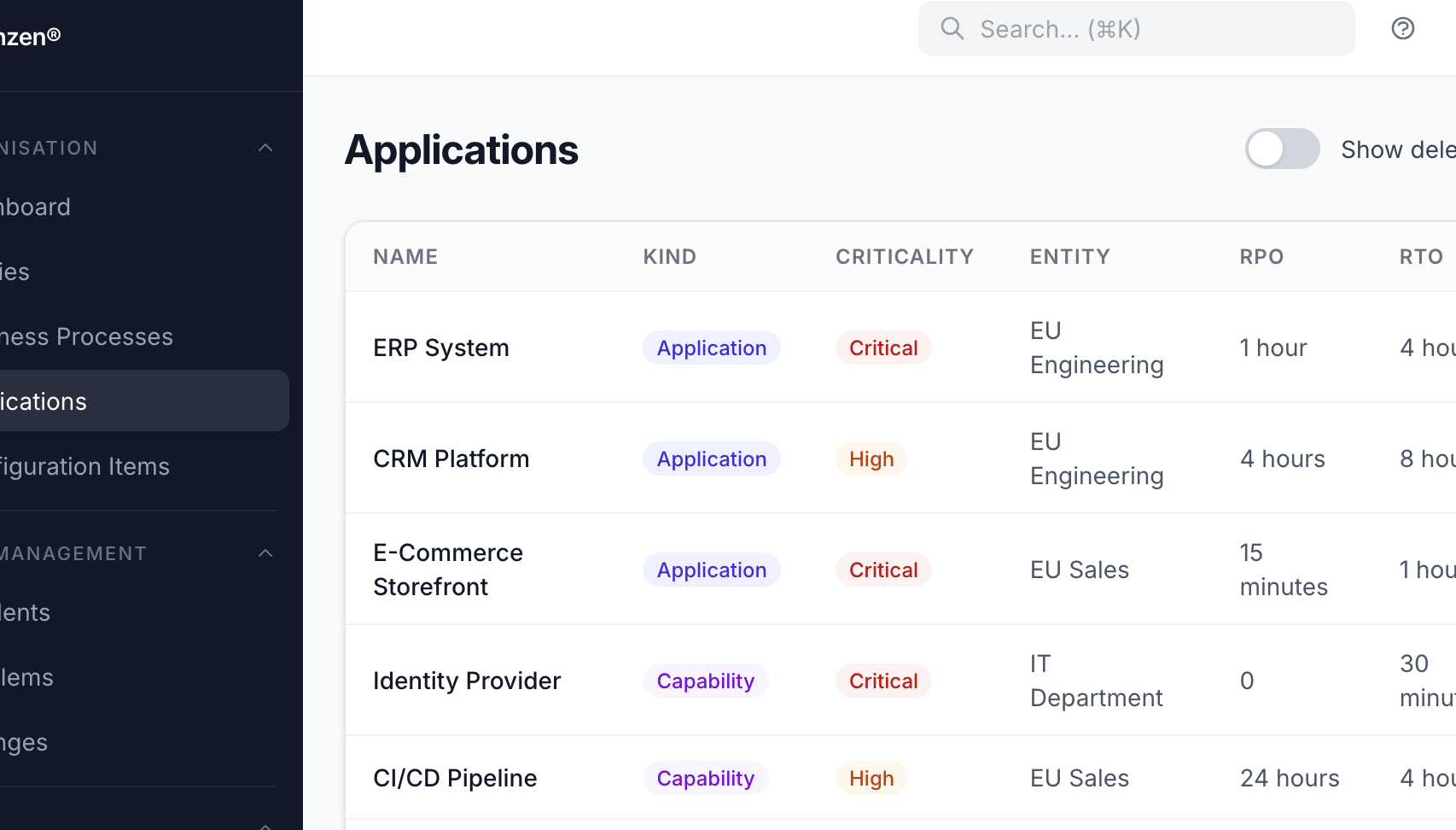The width and height of the screenshot is (1456, 830).
Task: Open the E-Commerce Storefront entry
Action: pyautogui.click(x=447, y=570)
